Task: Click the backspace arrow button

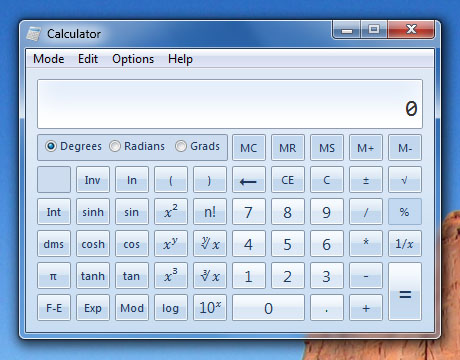Action: tap(249, 180)
